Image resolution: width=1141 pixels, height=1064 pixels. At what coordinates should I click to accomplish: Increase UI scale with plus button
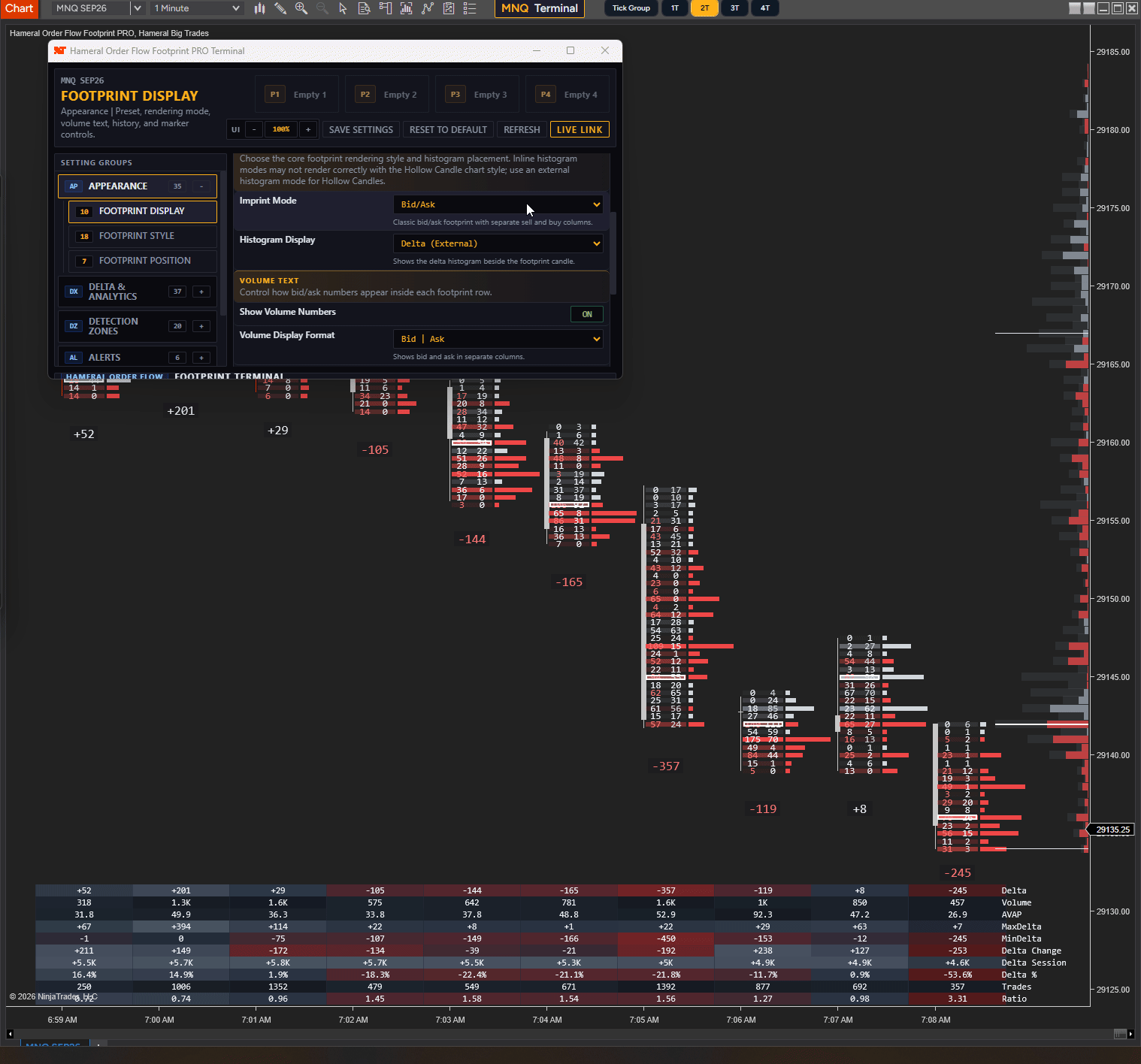[308, 129]
